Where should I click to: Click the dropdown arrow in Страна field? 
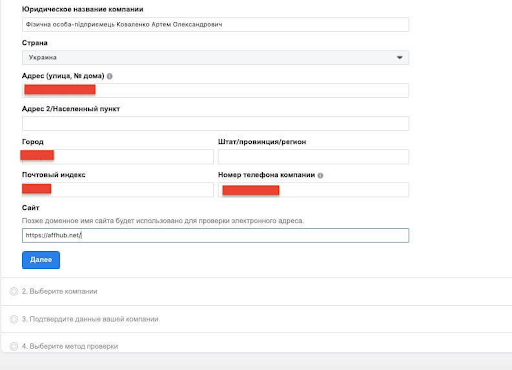point(399,58)
